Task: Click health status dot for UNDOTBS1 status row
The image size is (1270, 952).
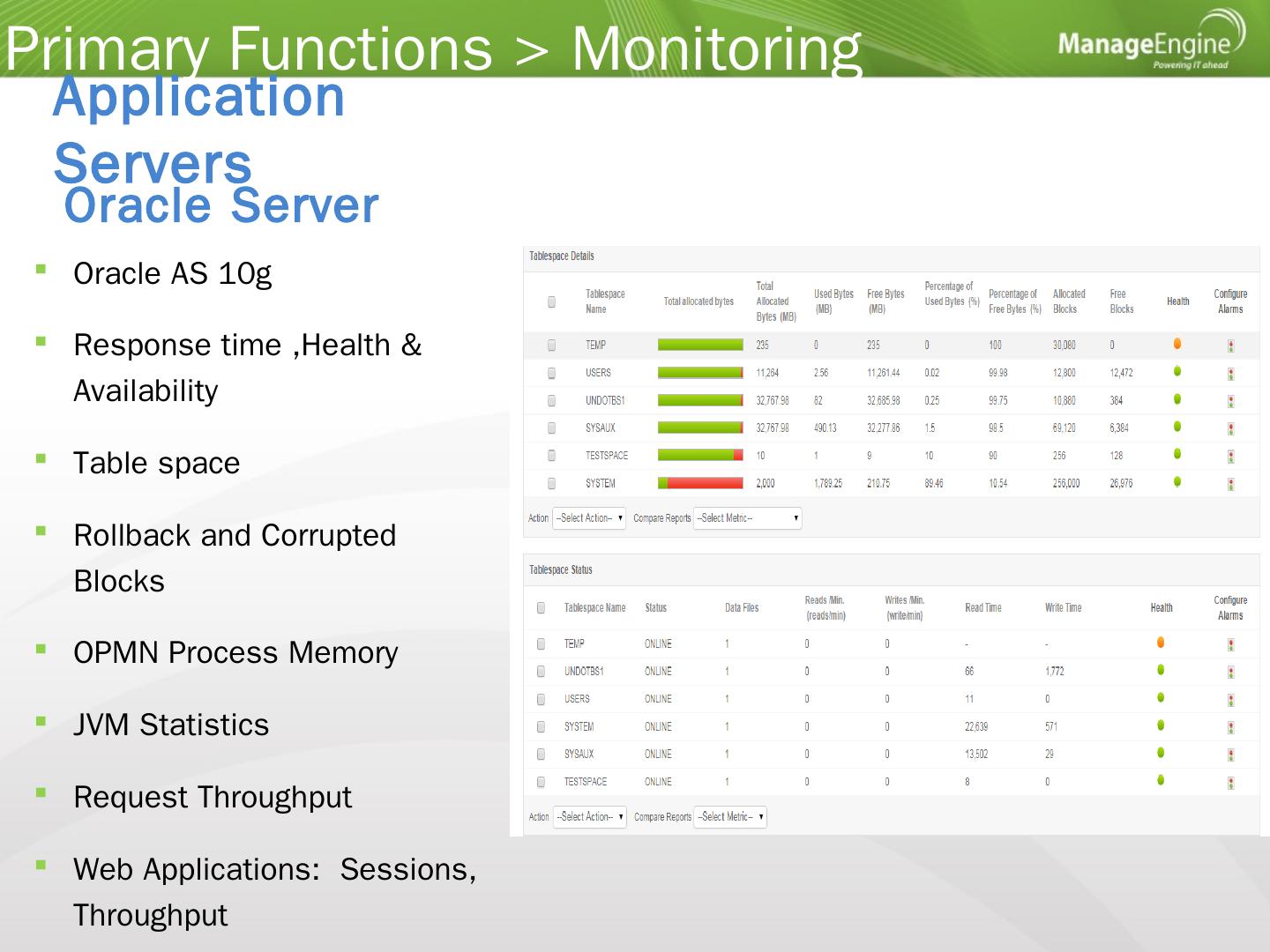Action: [x=1161, y=670]
